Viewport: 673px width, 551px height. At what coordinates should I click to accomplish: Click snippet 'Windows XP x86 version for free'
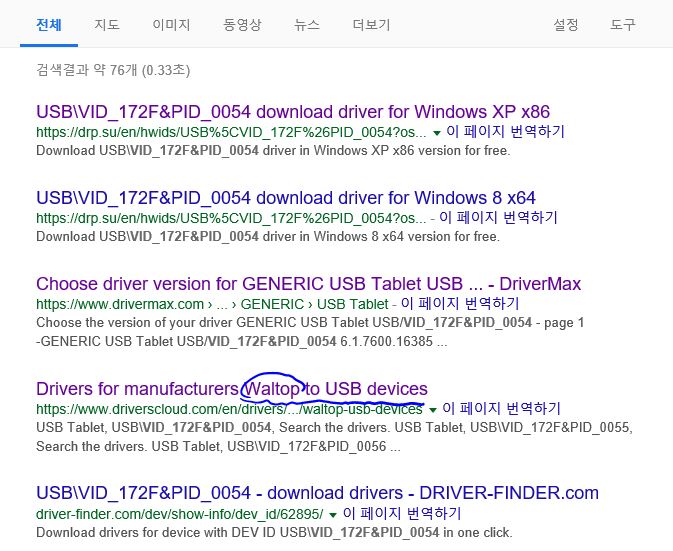point(273,151)
